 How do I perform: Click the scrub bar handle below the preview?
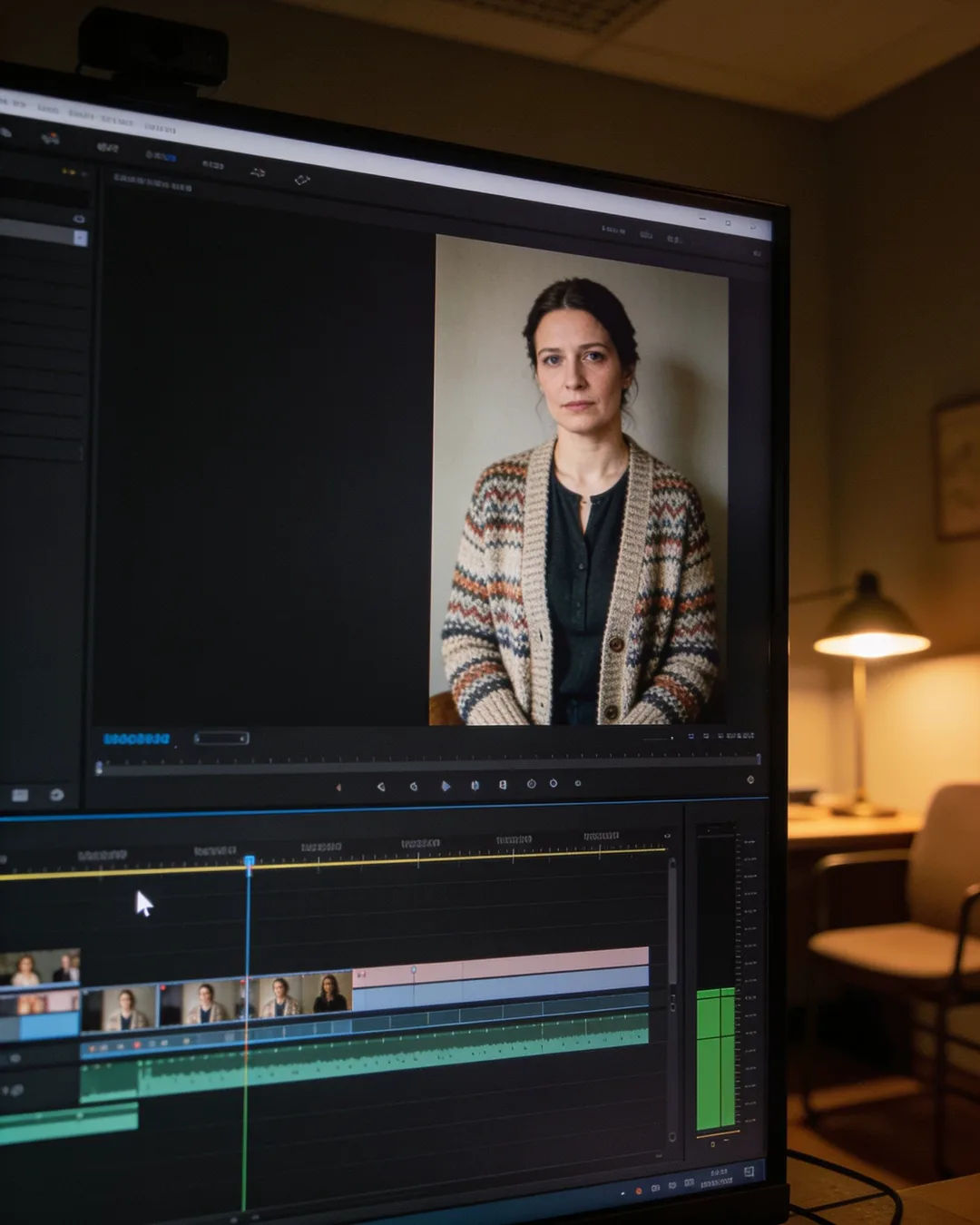[x=99, y=768]
